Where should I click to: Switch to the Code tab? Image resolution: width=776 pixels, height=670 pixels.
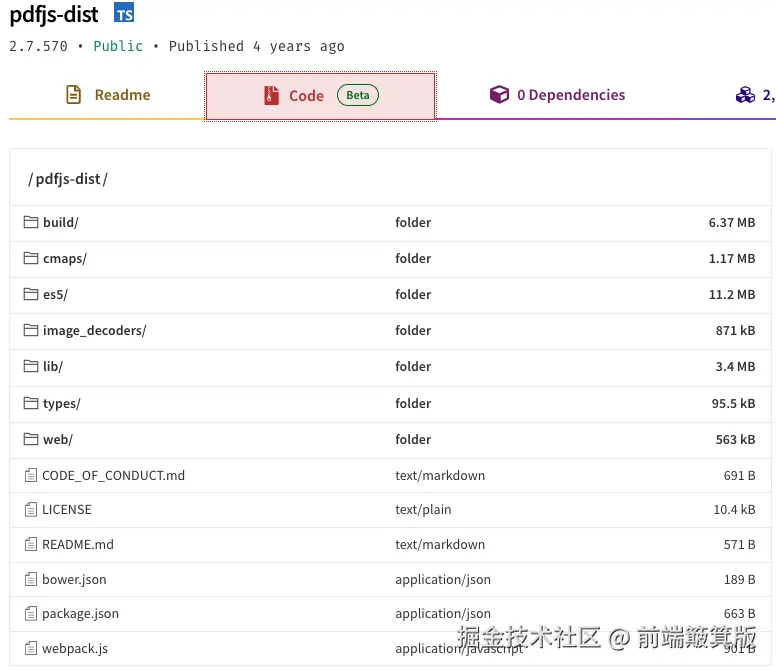321,96
